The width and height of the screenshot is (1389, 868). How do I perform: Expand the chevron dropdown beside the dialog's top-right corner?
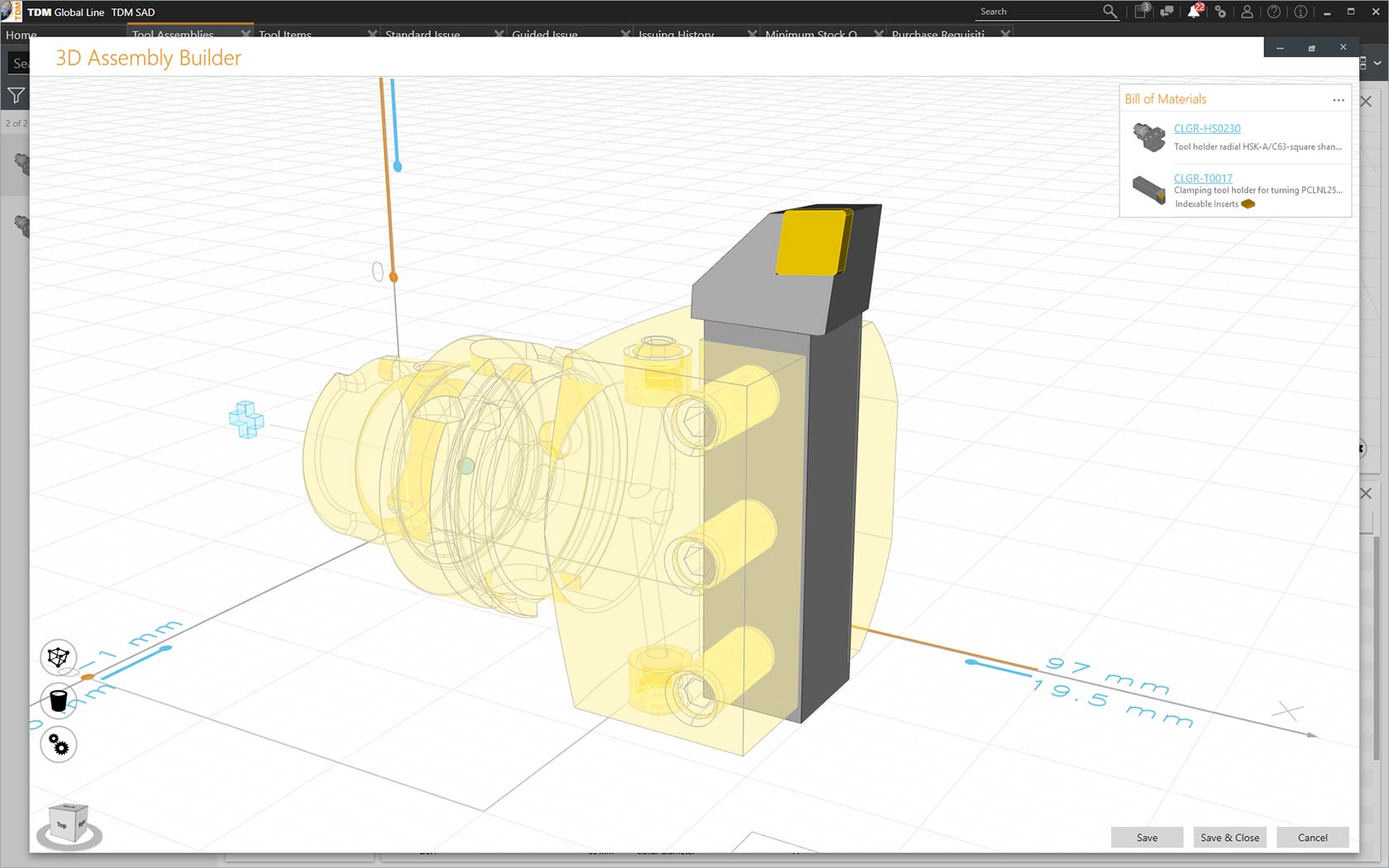coord(1377,63)
